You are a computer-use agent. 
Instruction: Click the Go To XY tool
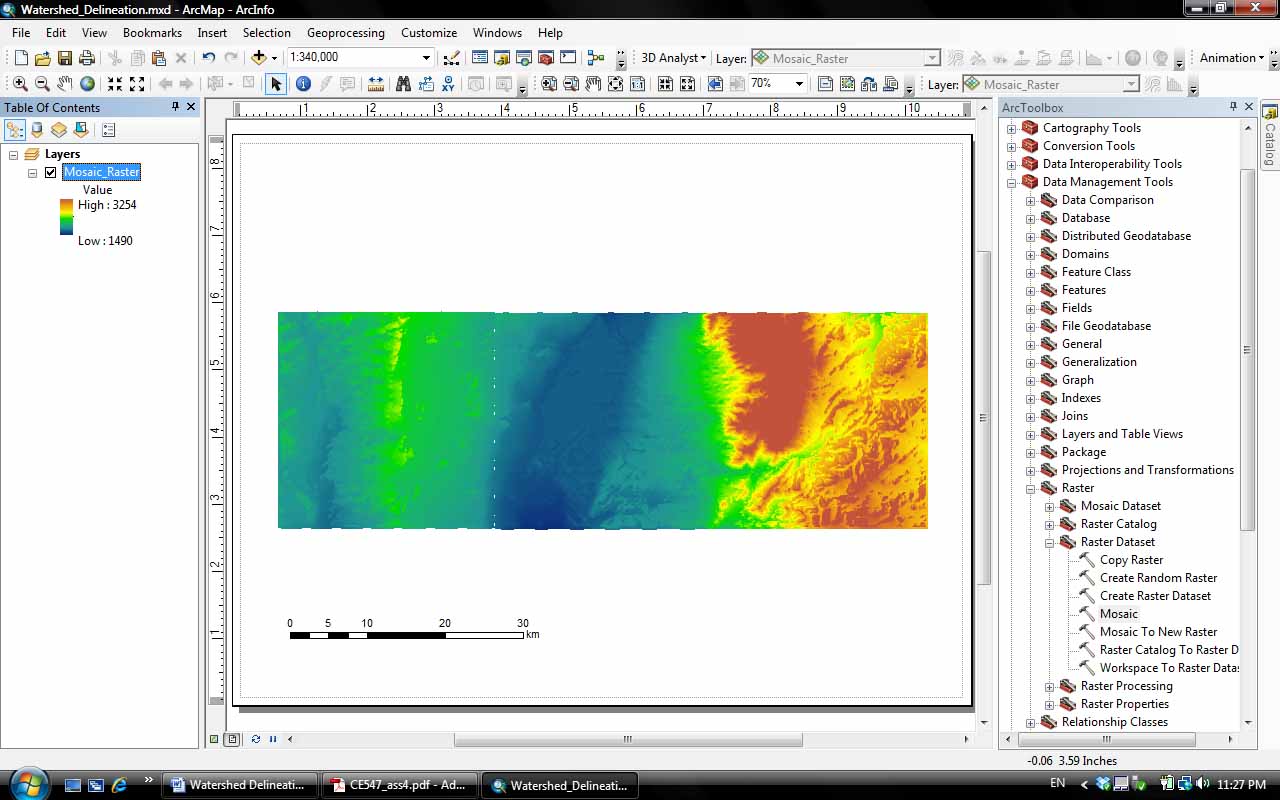tap(448, 84)
